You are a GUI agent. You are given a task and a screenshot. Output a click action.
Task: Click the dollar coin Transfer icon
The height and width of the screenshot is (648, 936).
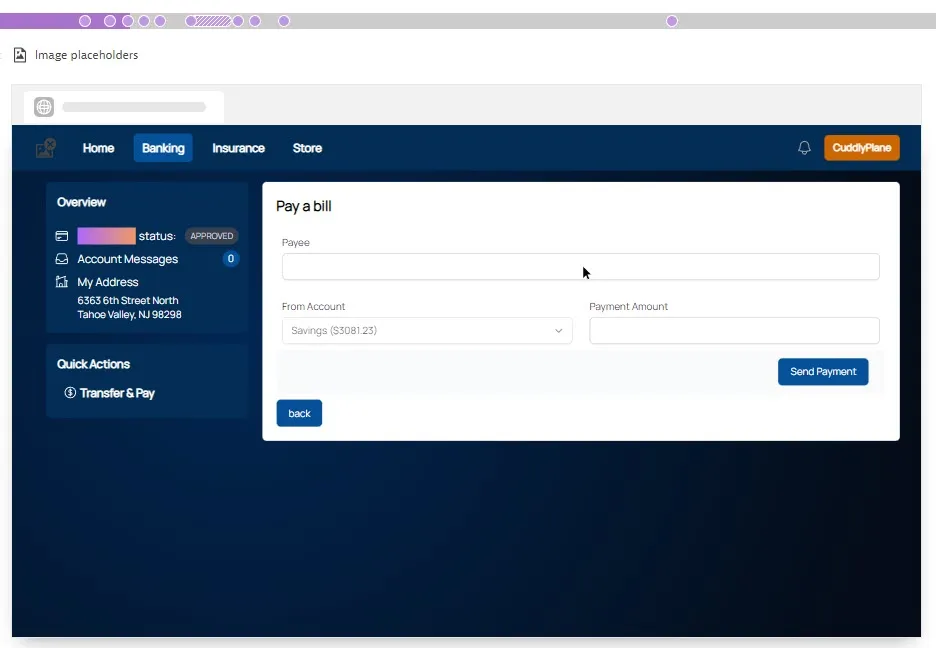click(x=70, y=393)
